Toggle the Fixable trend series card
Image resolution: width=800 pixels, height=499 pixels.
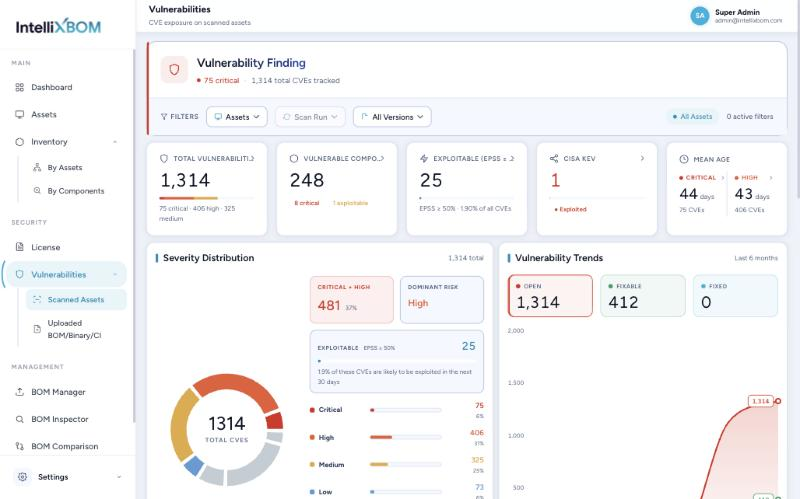click(x=643, y=296)
